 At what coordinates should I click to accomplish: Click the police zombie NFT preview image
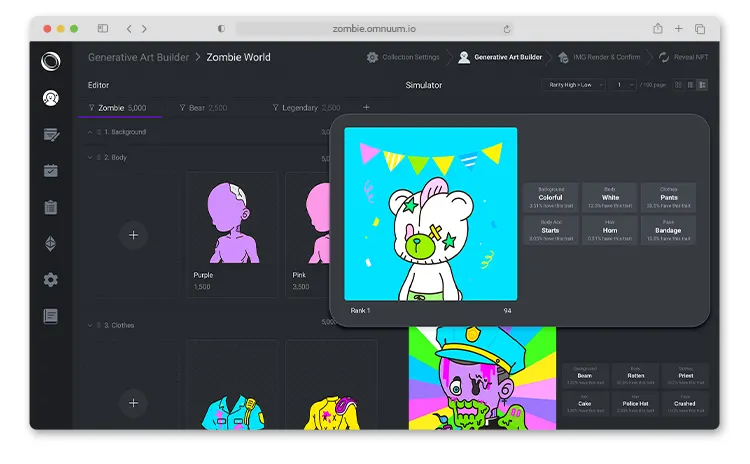pyautogui.click(x=482, y=378)
